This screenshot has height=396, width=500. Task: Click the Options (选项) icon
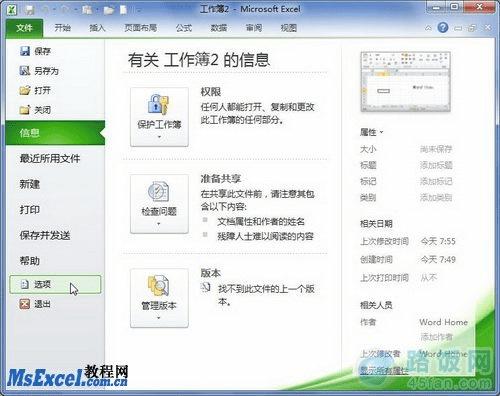point(25,284)
